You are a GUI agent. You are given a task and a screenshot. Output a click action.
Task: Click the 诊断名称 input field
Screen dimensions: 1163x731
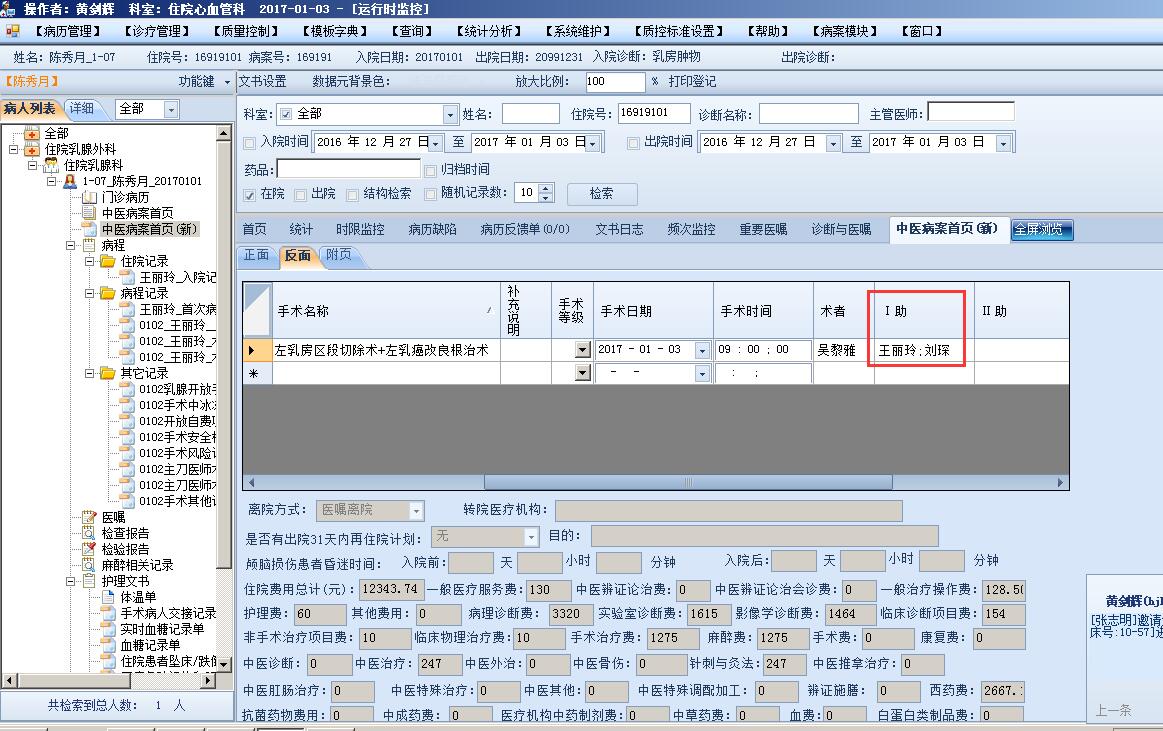pos(808,114)
